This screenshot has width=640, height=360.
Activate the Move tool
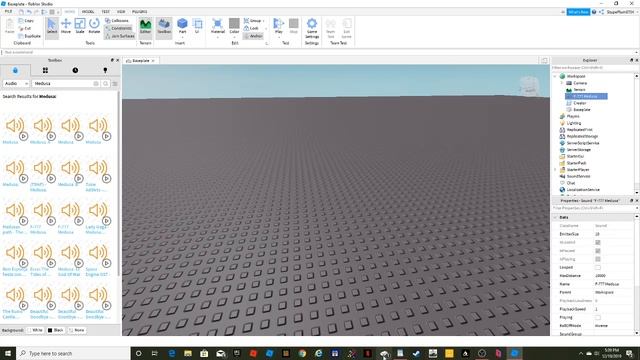[x=66, y=27]
